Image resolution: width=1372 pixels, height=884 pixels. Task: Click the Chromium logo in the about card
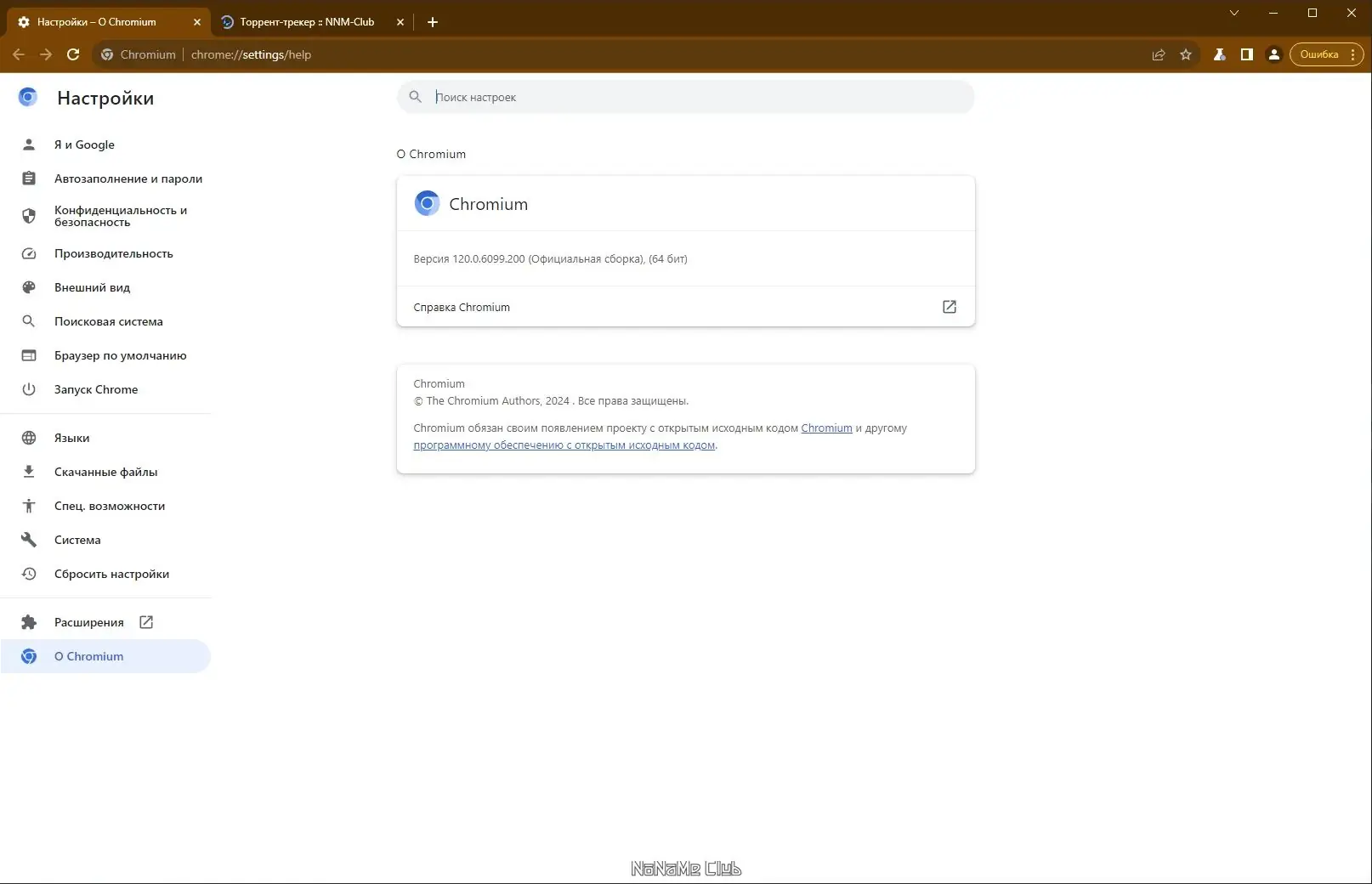pos(427,204)
